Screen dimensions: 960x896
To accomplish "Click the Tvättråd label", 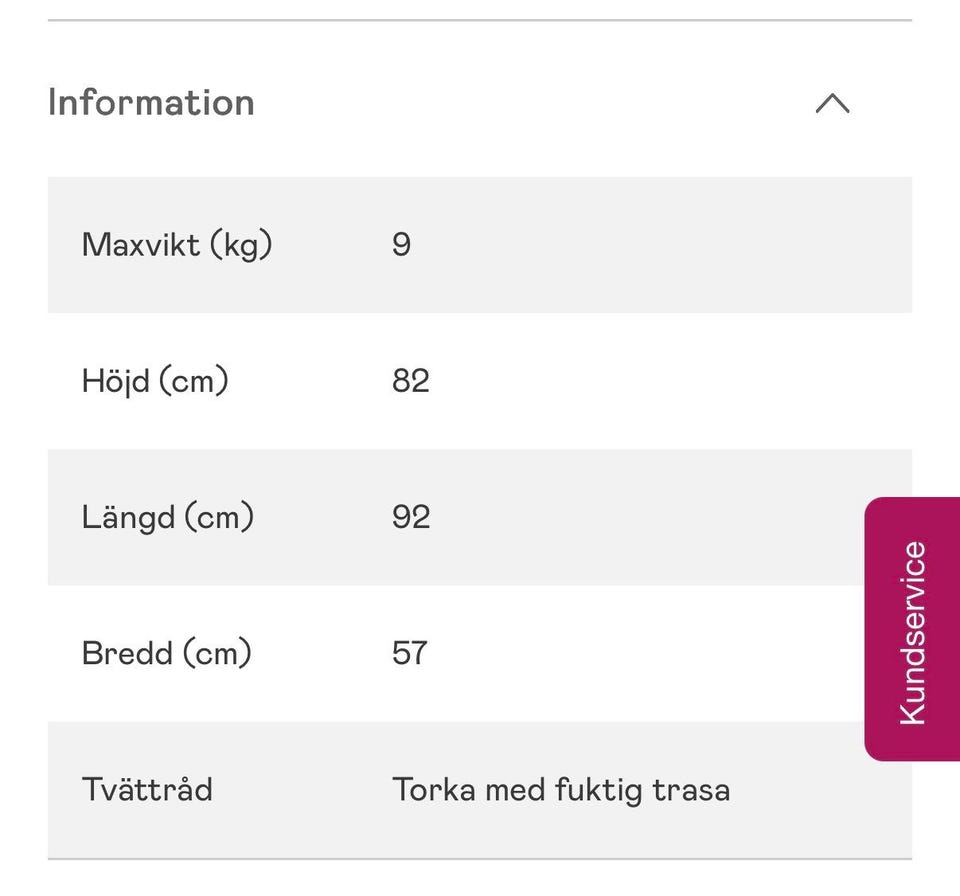I will (x=147, y=789).
